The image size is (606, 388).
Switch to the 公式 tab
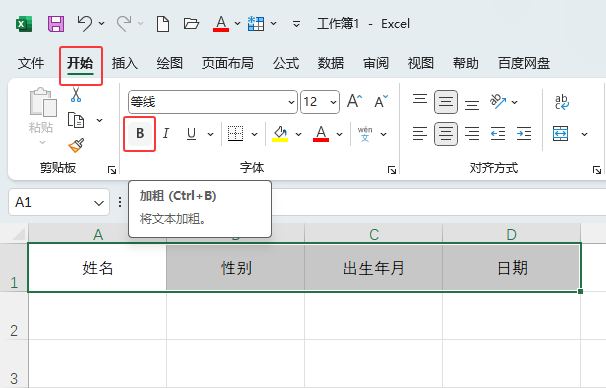click(286, 63)
